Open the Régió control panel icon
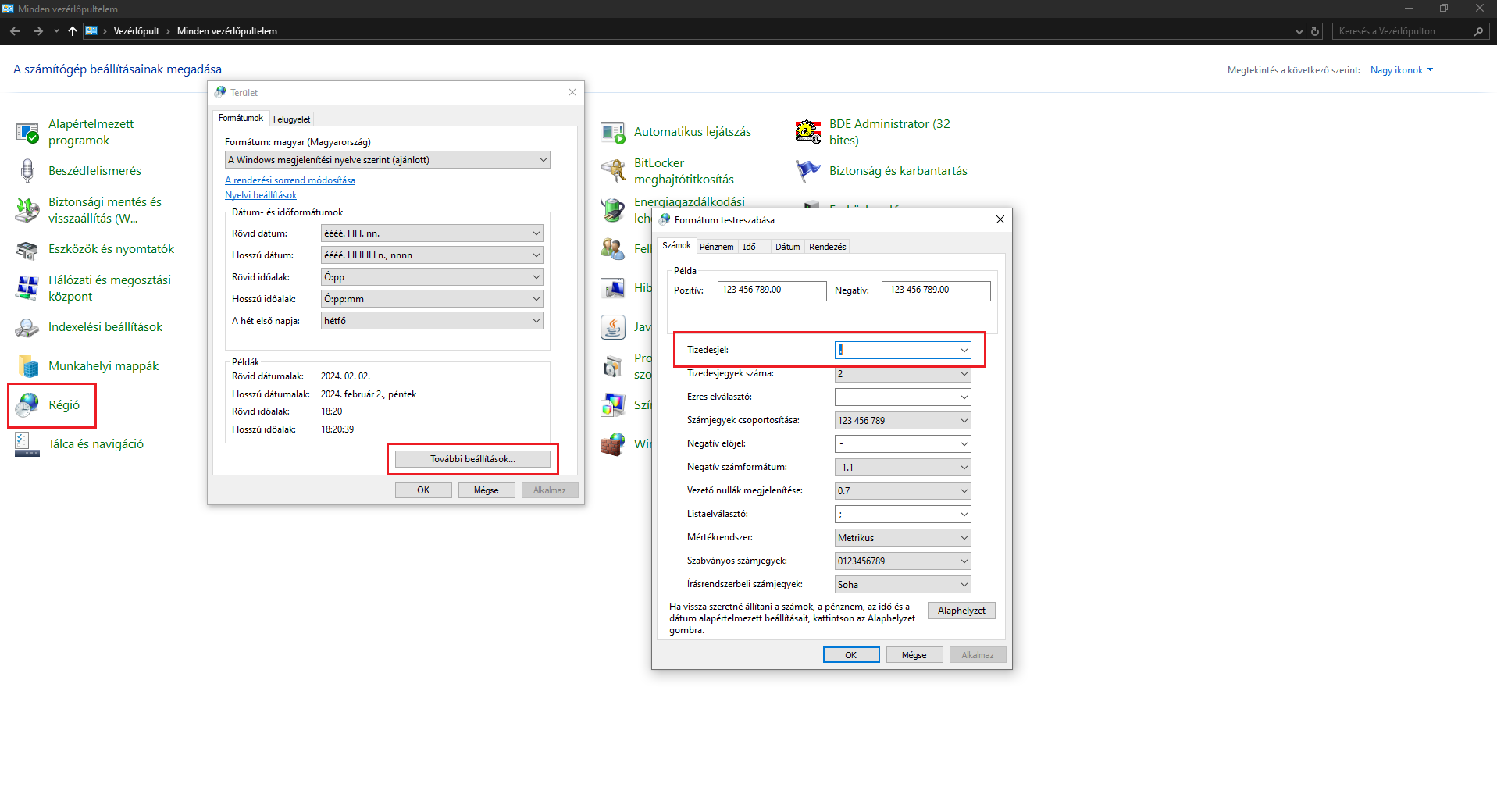The width and height of the screenshot is (1497, 812). (28, 404)
